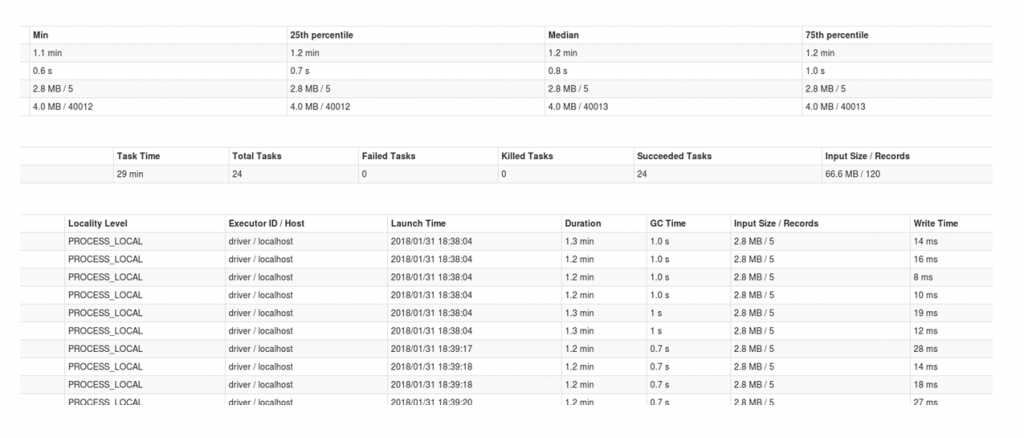Viewport: 1024px width, 438px height.
Task: Select the Succeeded Tasks column header
Action: pyautogui.click(x=674, y=156)
